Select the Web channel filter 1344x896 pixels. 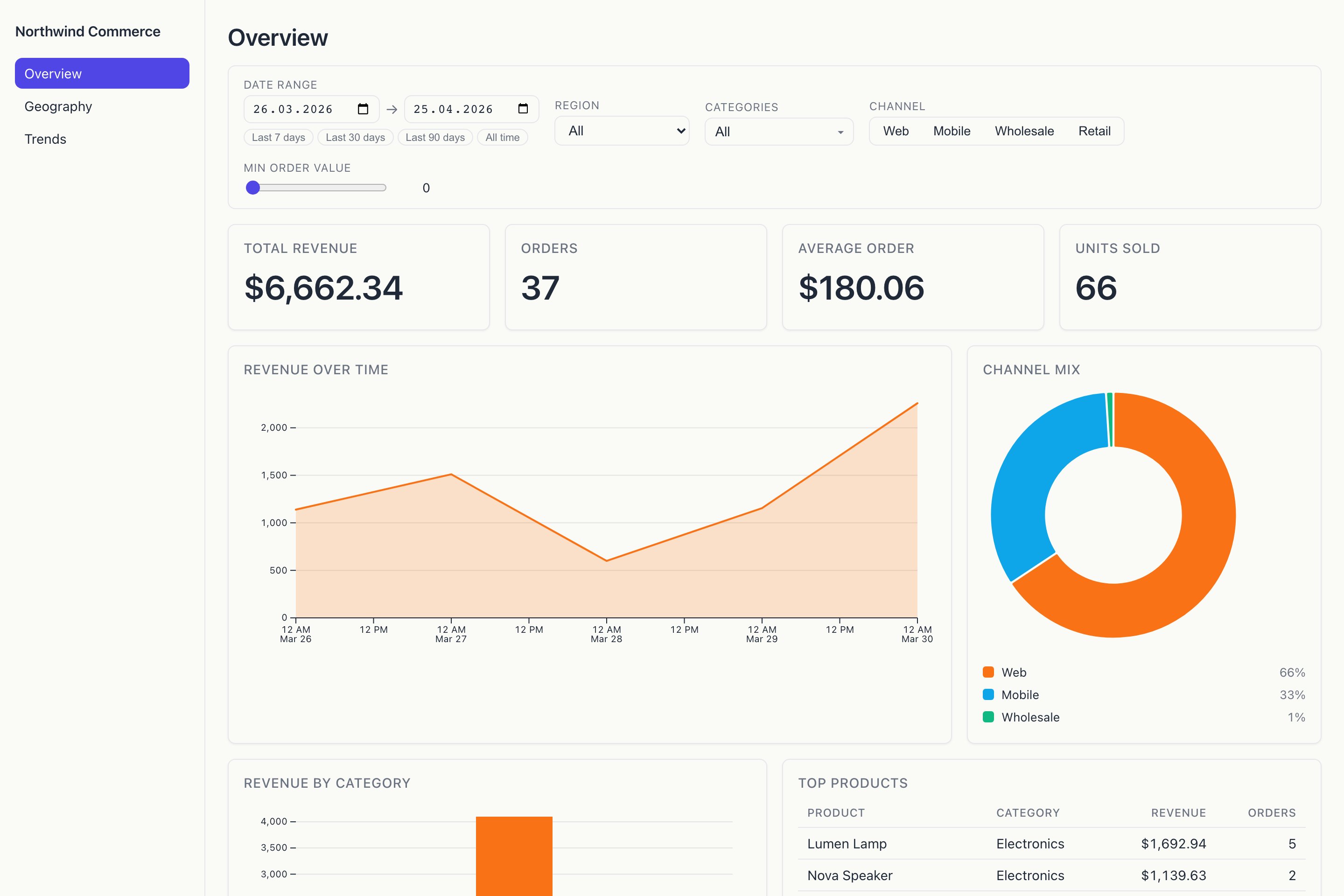896,131
